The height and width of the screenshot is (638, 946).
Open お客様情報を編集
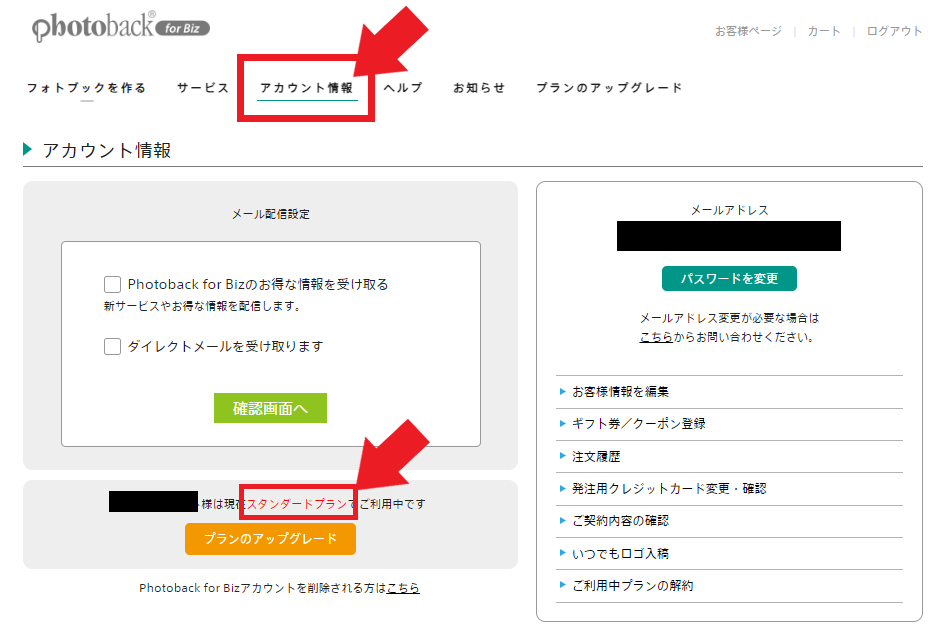click(x=729, y=392)
